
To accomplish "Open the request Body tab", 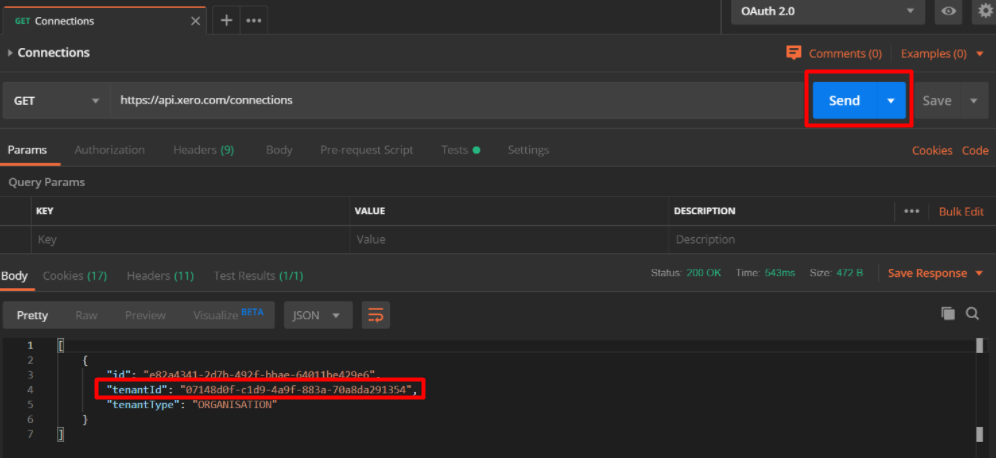I will coord(279,150).
